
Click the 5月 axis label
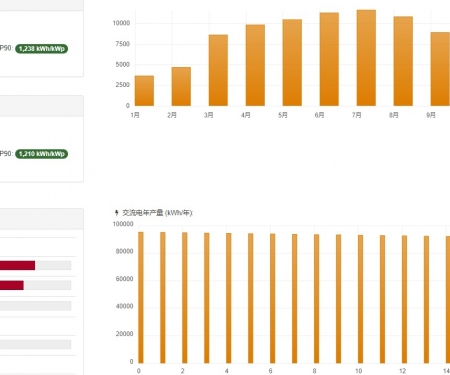pos(283,115)
